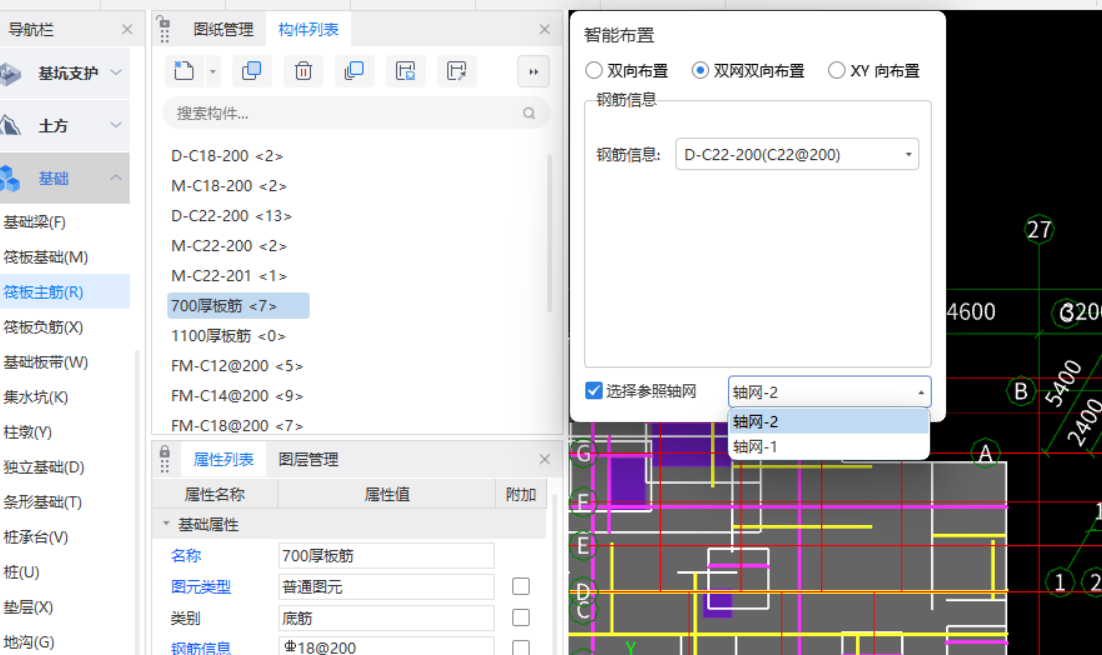Click the 搜索构件 search field

[356, 113]
